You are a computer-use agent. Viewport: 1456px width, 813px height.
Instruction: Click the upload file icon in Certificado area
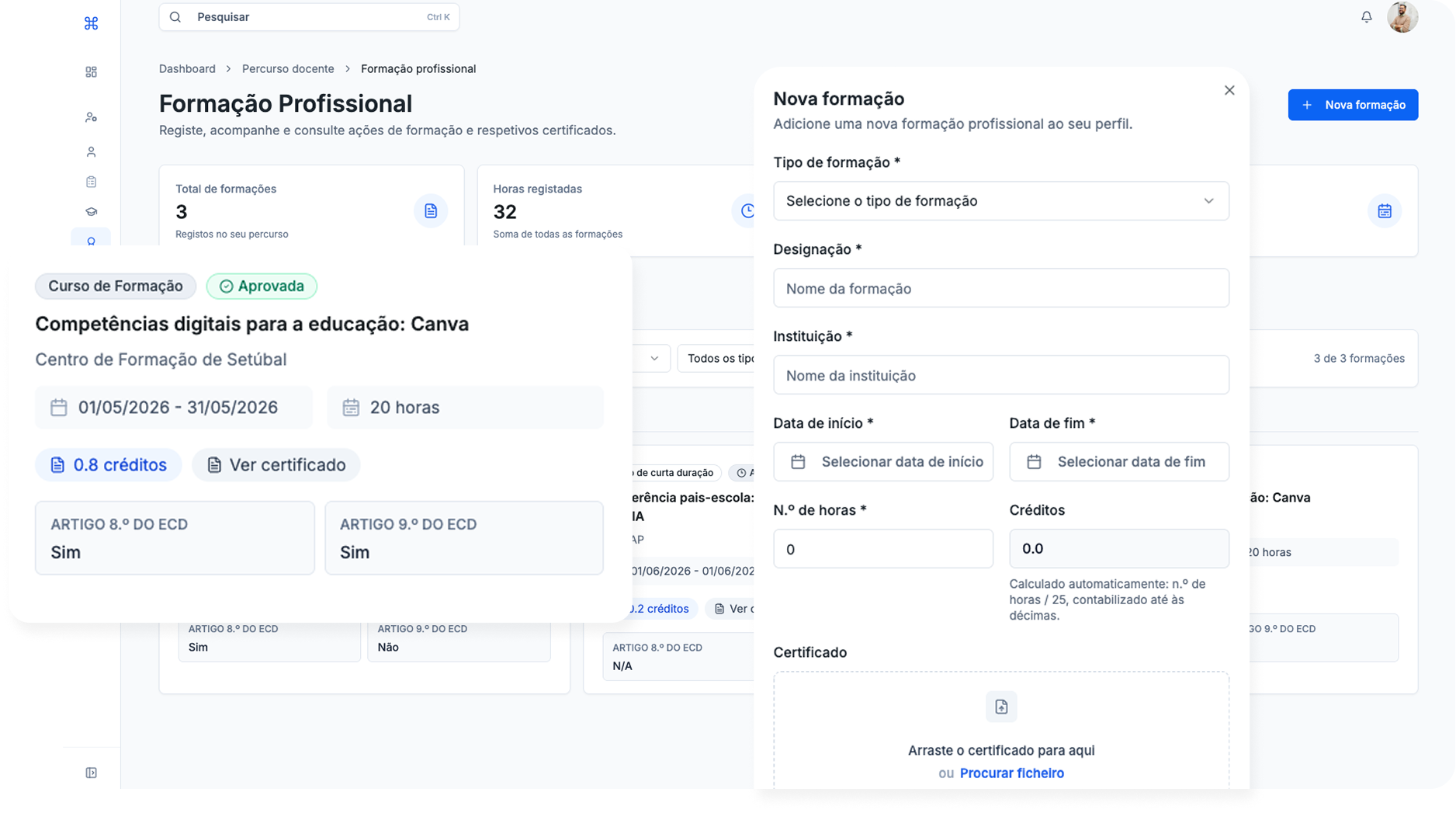click(1001, 707)
